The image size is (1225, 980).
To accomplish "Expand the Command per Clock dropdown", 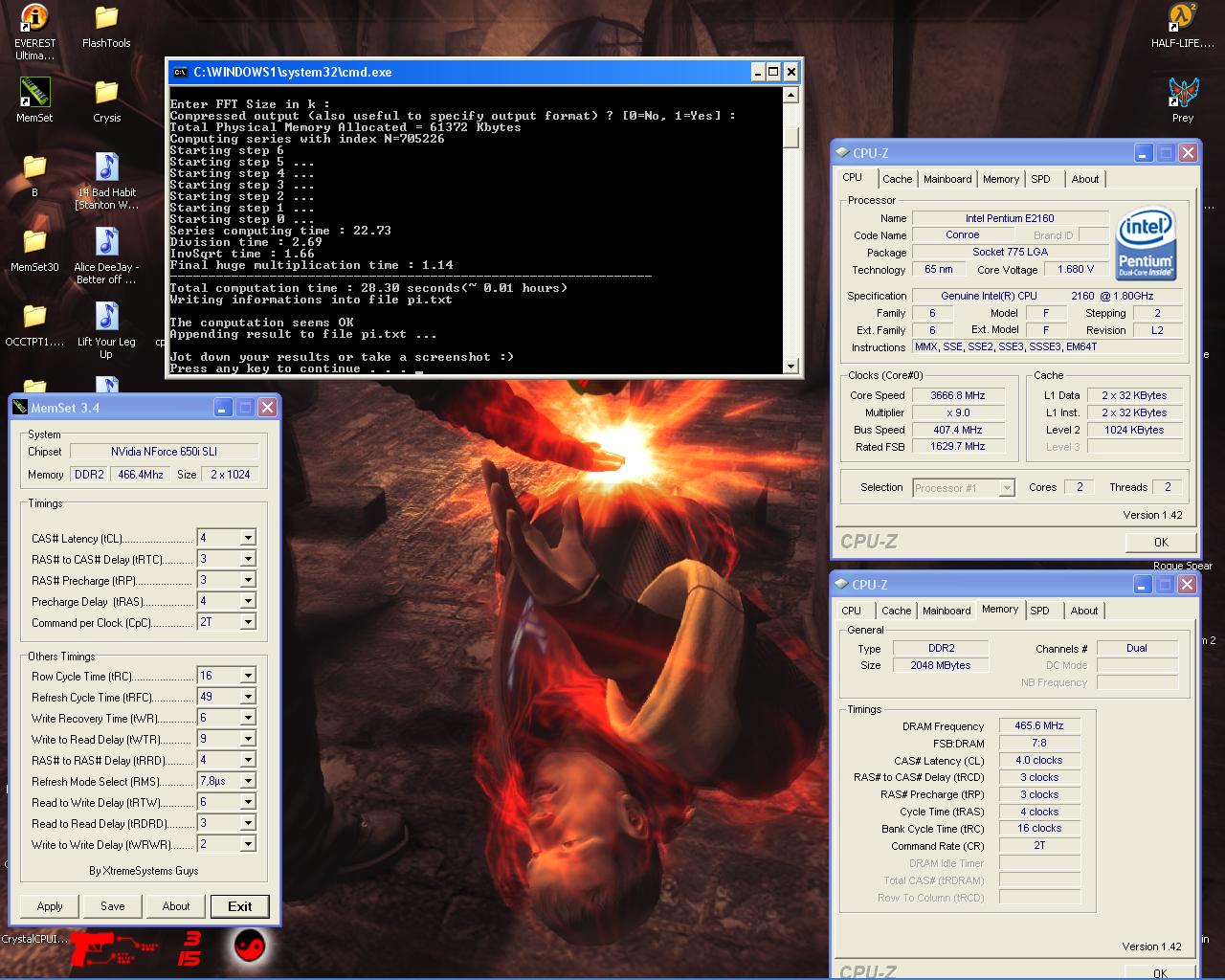I will click(248, 622).
